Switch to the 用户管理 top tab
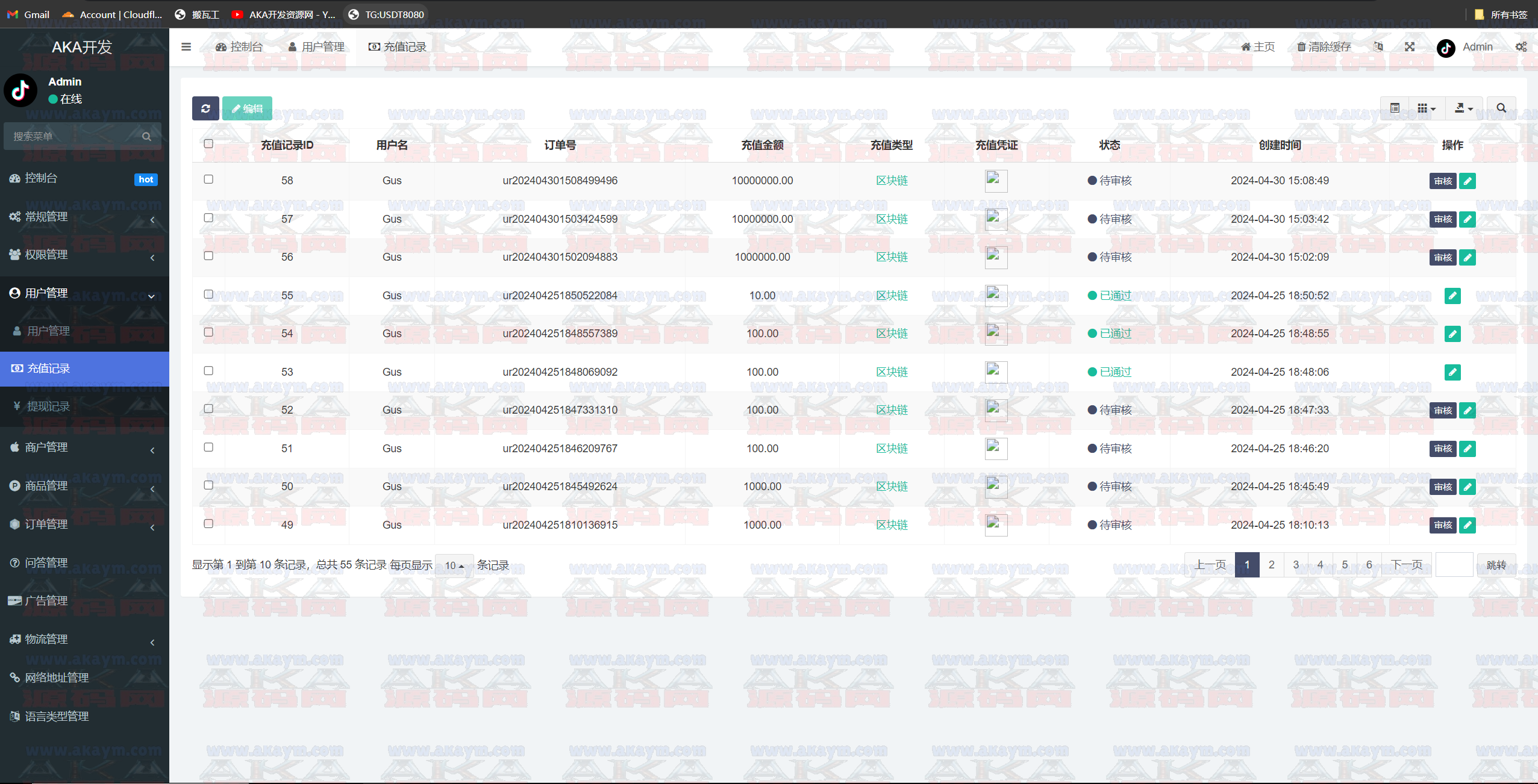Image resolution: width=1538 pixels, height=784 pixels. coord(316,47)
